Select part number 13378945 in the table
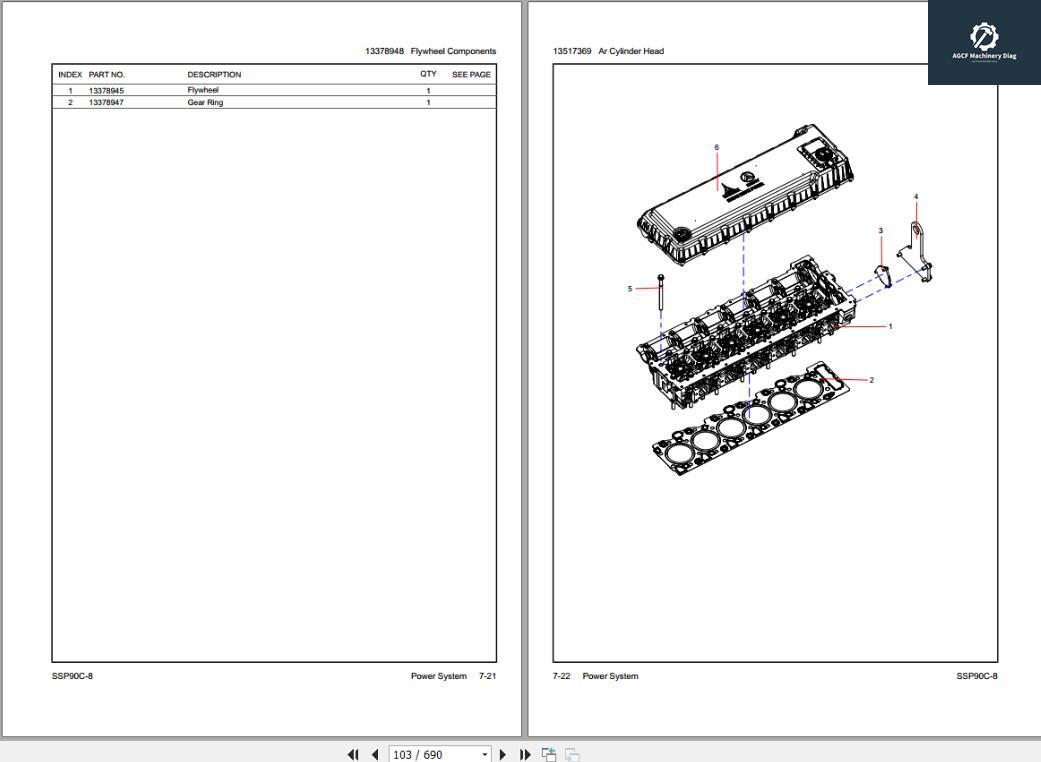Viewport: 1041px width, 762px height. pyautogui.click(x=108, y=89)
